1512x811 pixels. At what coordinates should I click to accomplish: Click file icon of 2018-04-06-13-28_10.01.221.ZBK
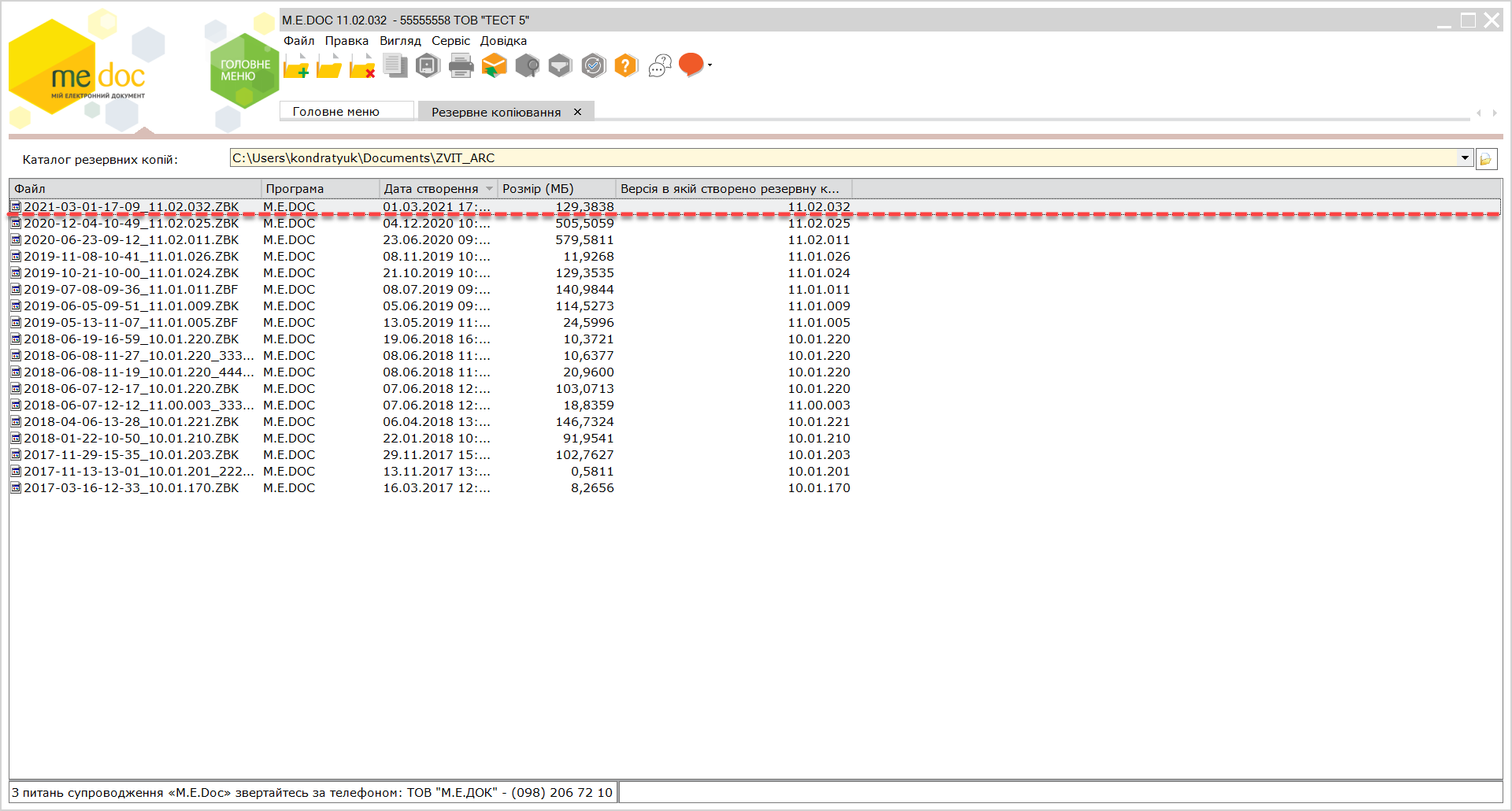pyautogui.click(x=16, y=422)
